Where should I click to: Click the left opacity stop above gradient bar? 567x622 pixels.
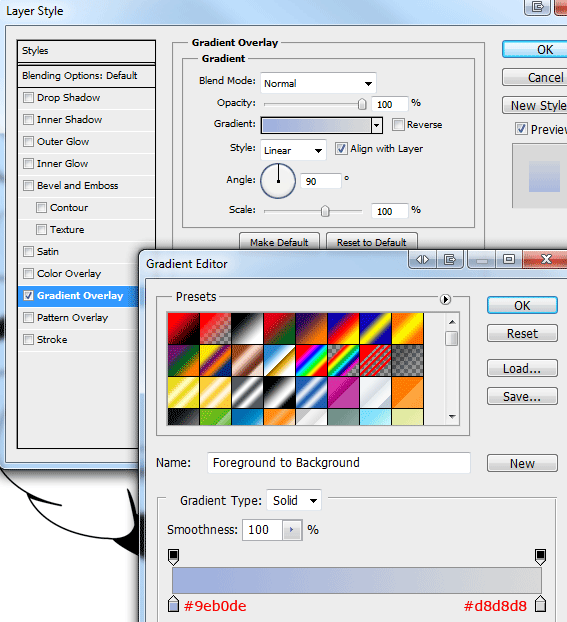pyautogui.click(x=173, y=557)
